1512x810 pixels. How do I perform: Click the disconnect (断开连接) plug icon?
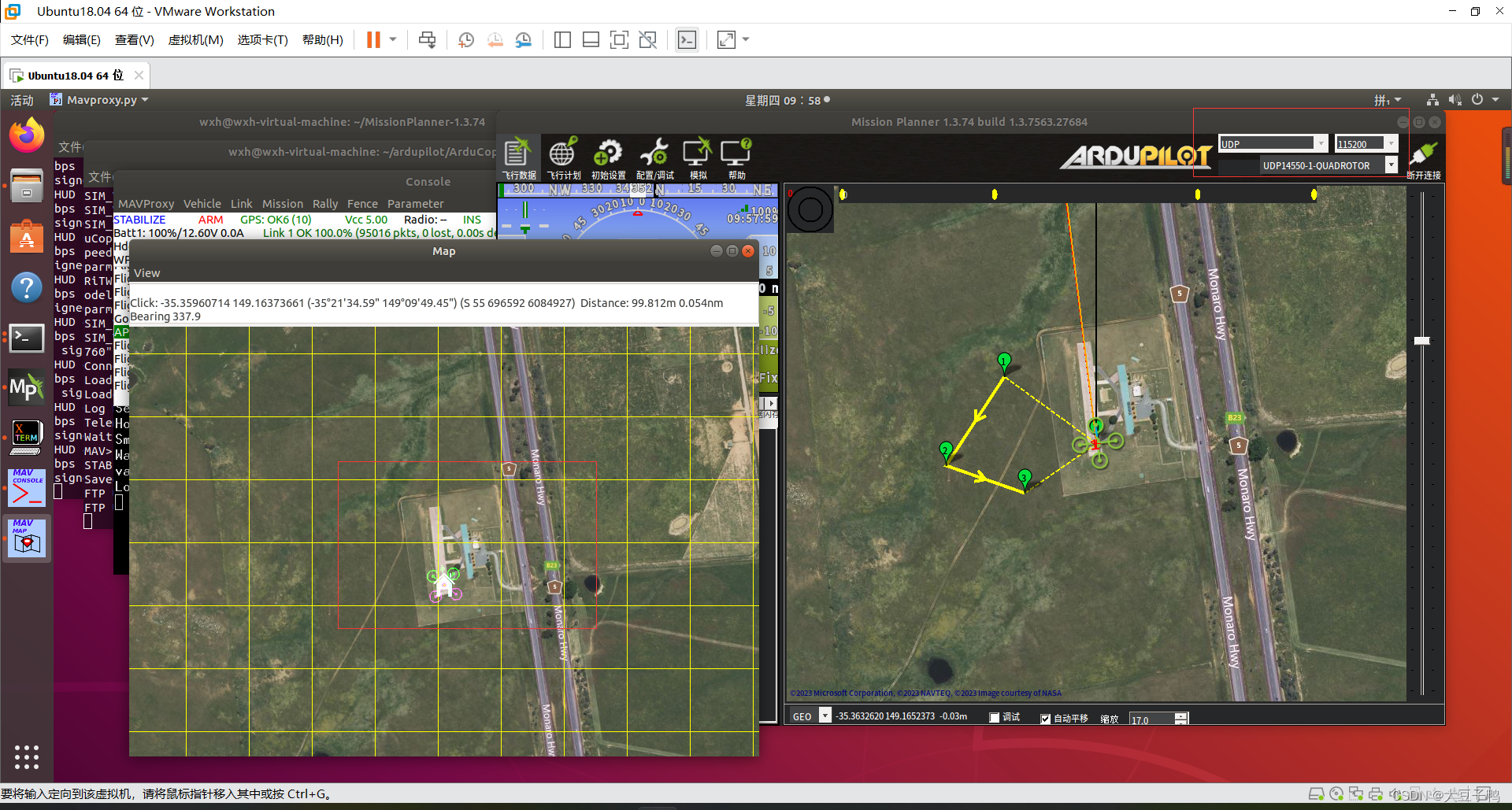pyautogui.click(x=1424, y=160)
